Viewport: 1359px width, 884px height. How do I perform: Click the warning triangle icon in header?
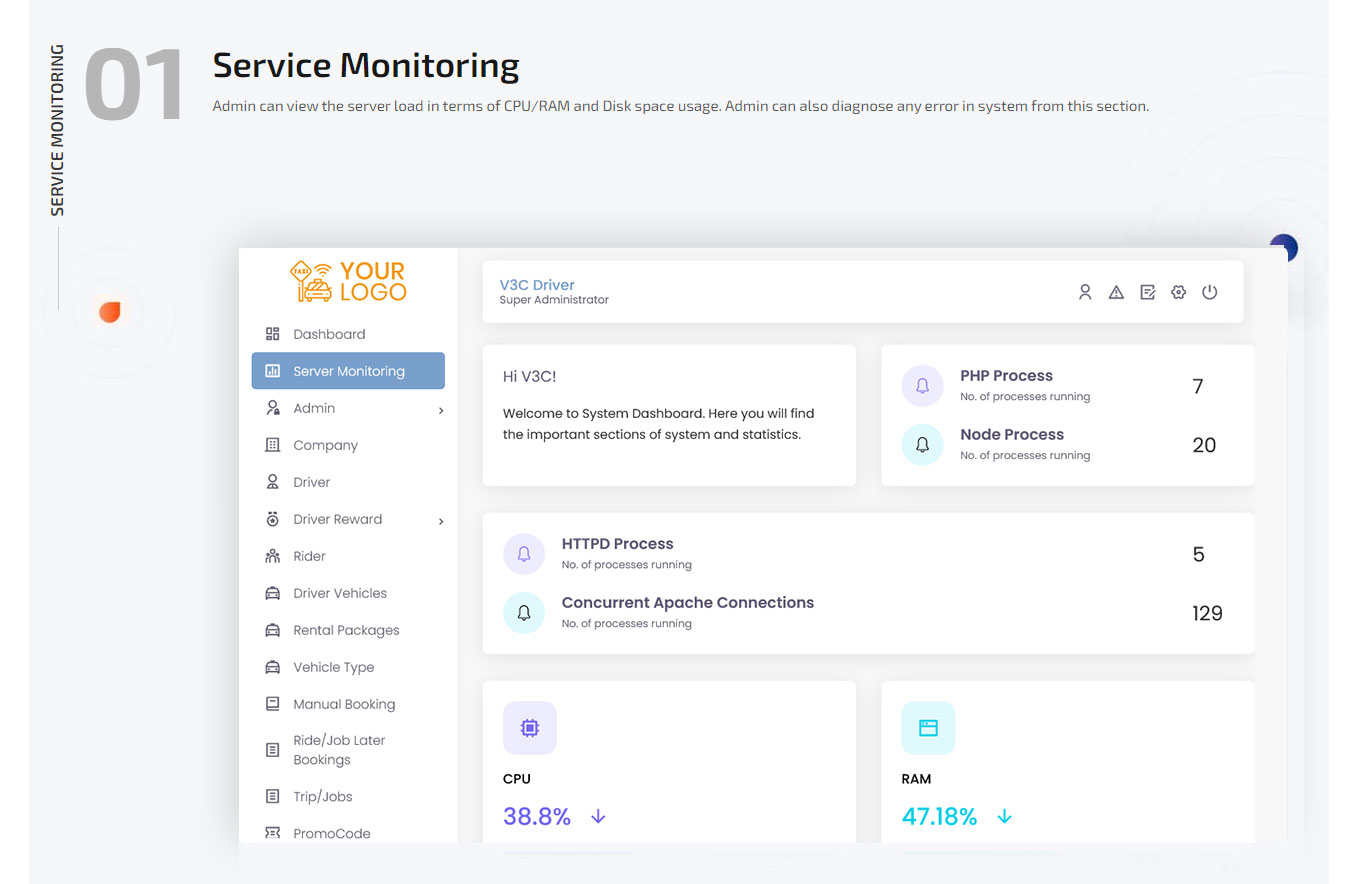click(x=1116, y=292)
